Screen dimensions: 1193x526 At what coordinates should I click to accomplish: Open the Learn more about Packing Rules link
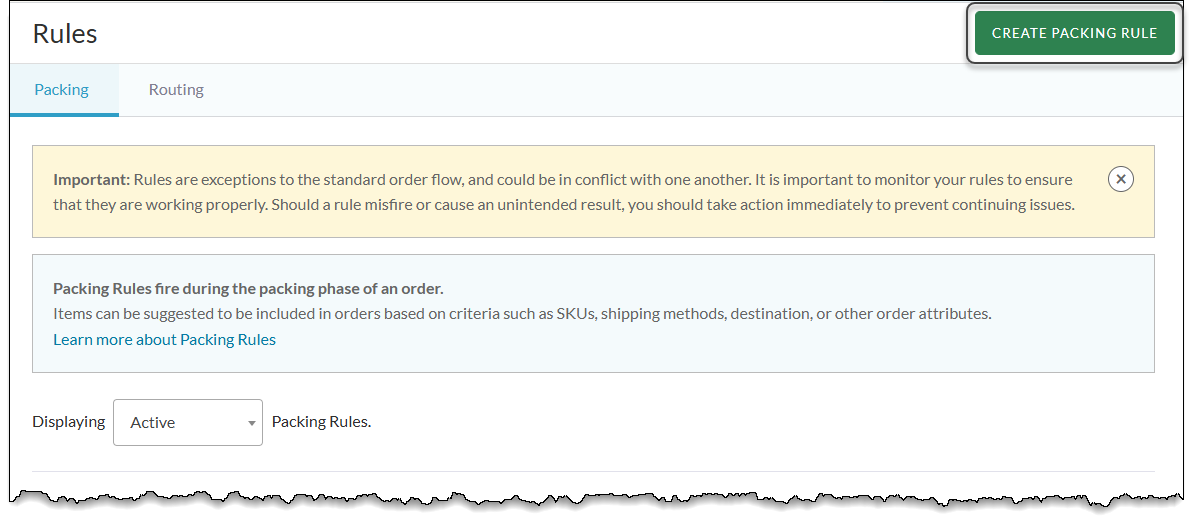point(164,340)
